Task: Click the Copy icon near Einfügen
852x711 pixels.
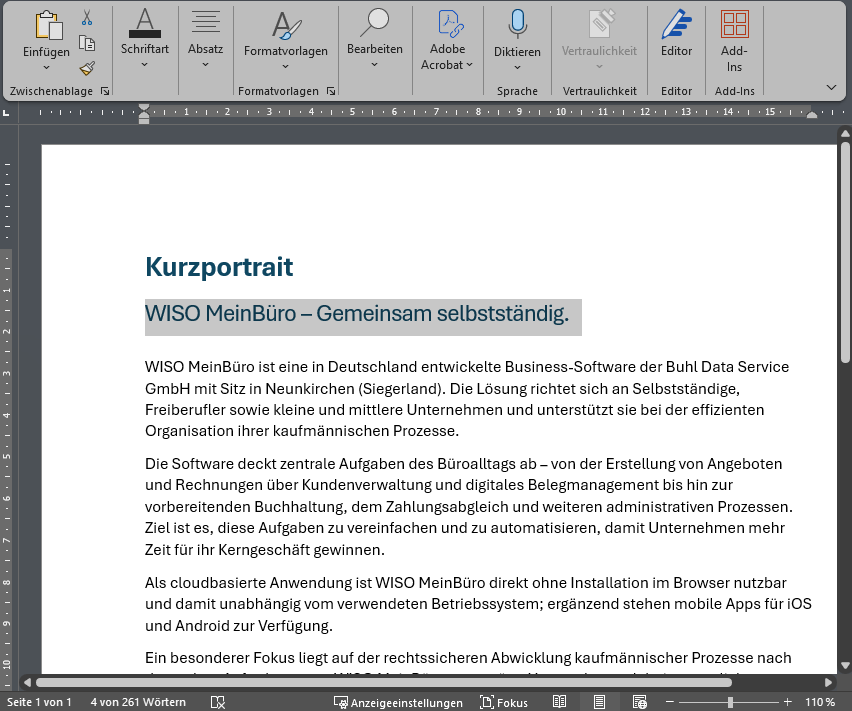Action: (87, 43)
